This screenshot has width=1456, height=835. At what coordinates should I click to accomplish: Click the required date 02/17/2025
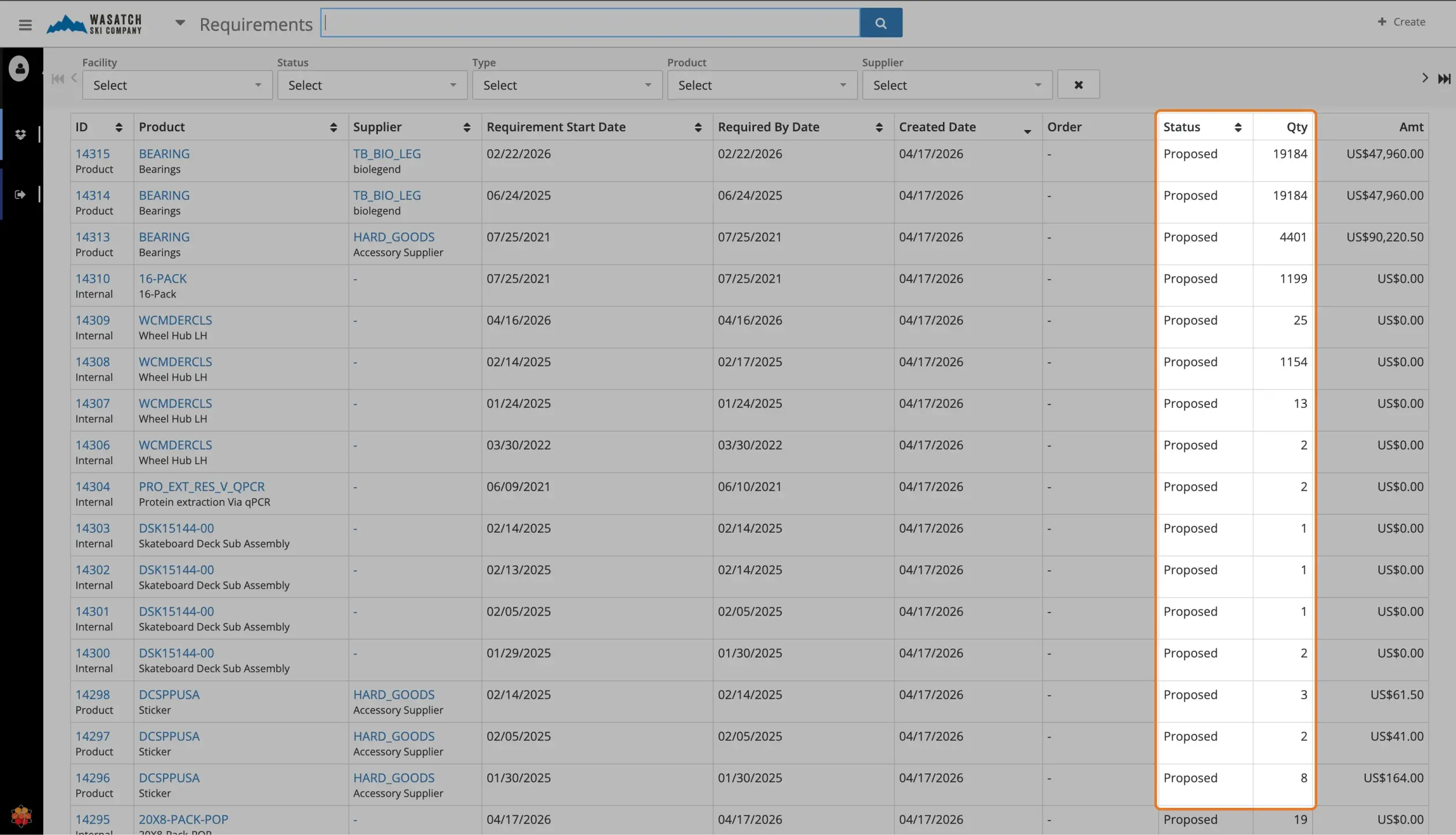click(749, 362)
